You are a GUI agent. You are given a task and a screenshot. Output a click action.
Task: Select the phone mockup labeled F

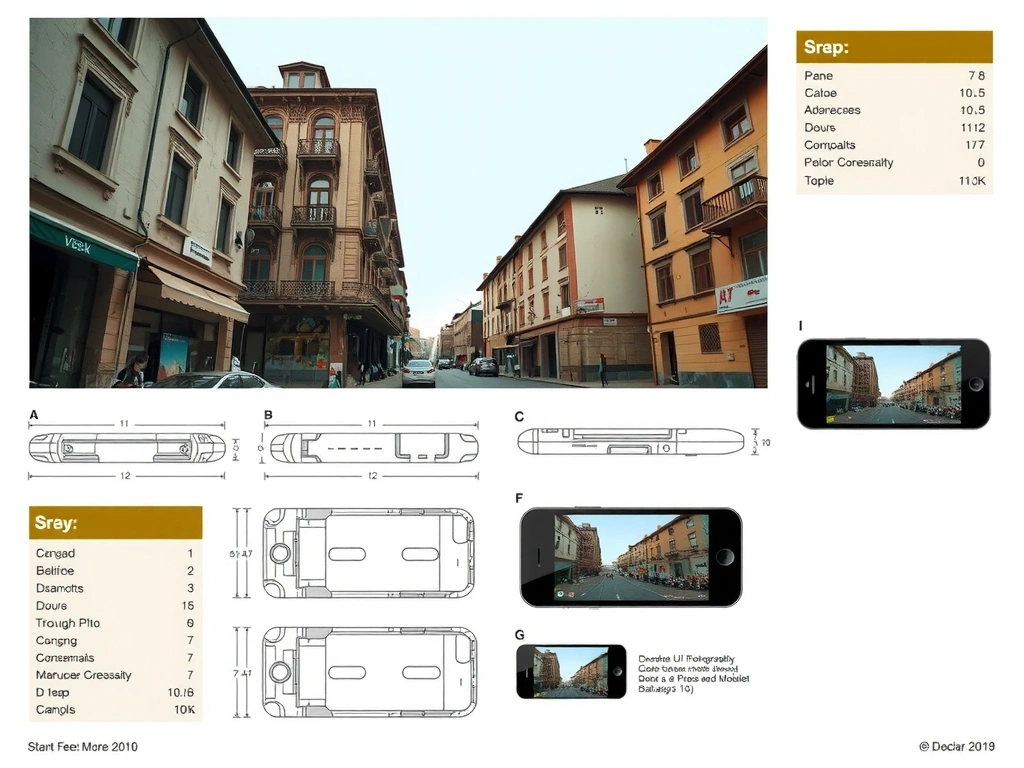click(x=631, y=557)
